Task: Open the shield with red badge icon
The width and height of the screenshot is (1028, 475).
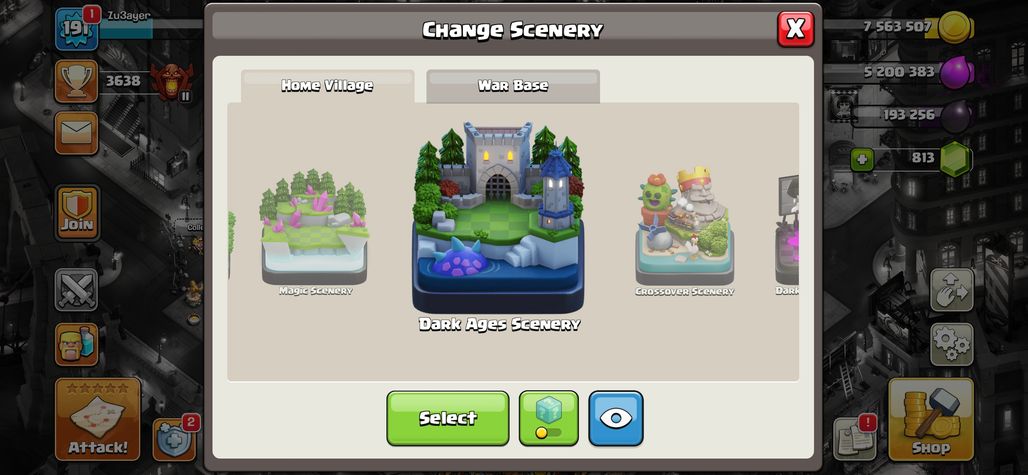Action: [x=174, y=438]
